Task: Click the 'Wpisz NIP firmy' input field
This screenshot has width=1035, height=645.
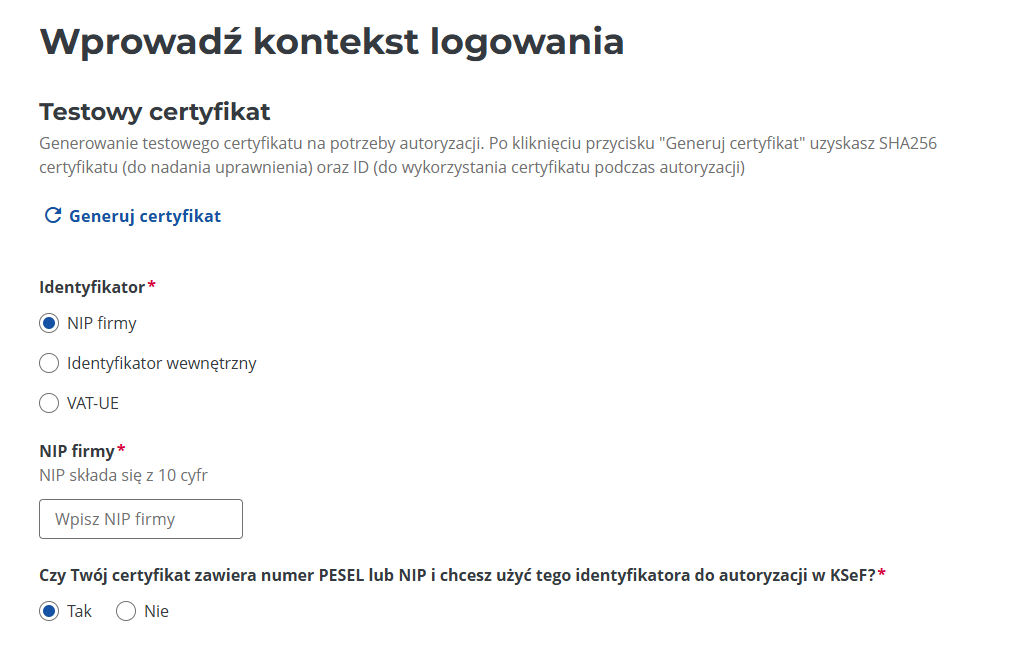Action: (140, 518)
